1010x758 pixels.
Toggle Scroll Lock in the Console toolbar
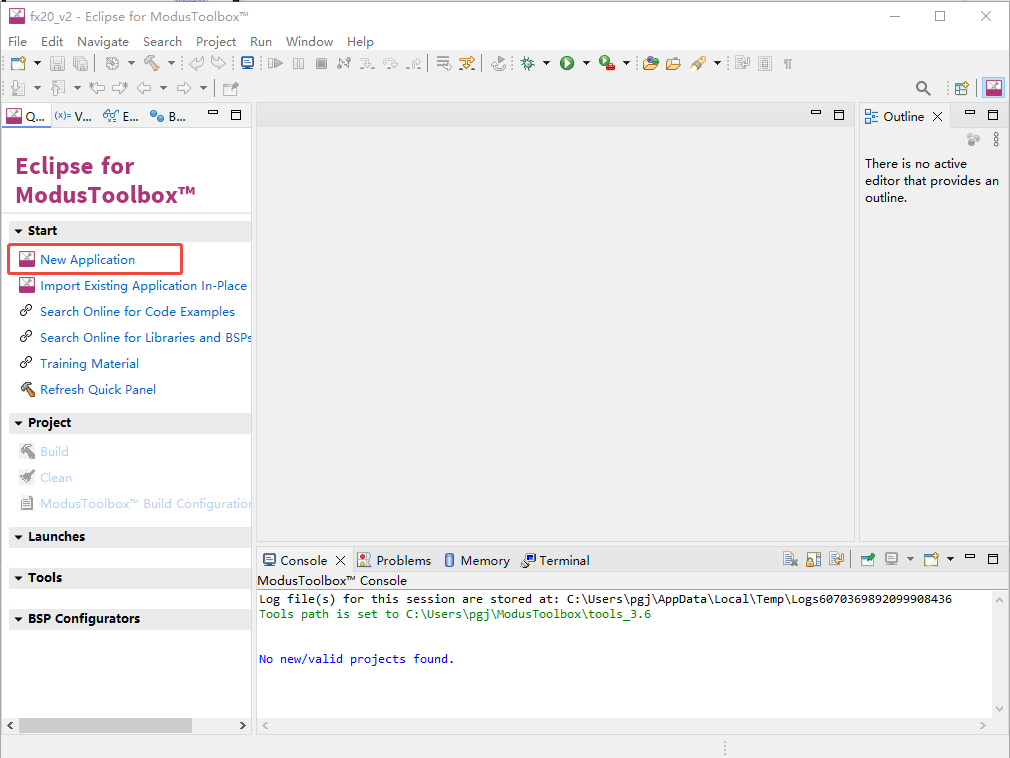coord(814,559)
